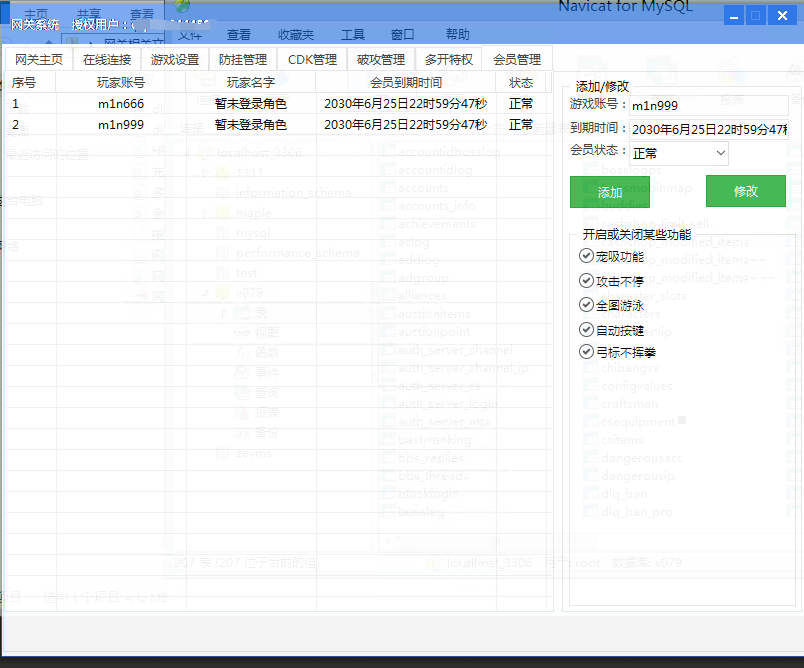Focus the 到期时间 input field
The image size is (804, 668).
coord(709,129)
